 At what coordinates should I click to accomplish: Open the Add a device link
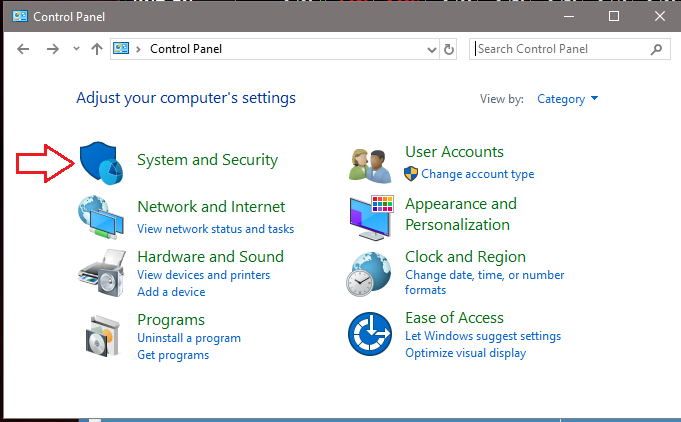pos(171,292)
